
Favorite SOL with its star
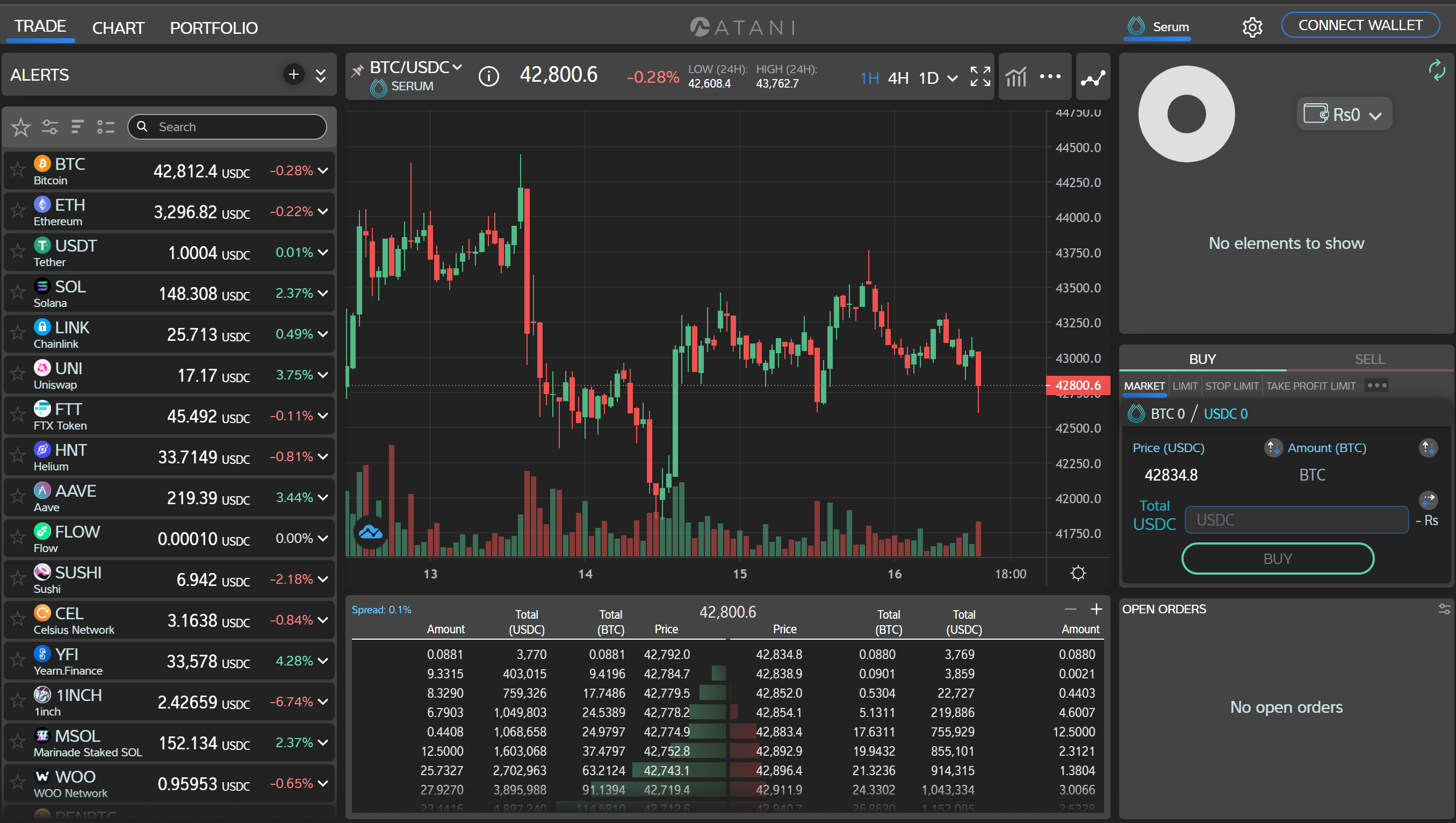pyautogui.click(x=18, y=292)
